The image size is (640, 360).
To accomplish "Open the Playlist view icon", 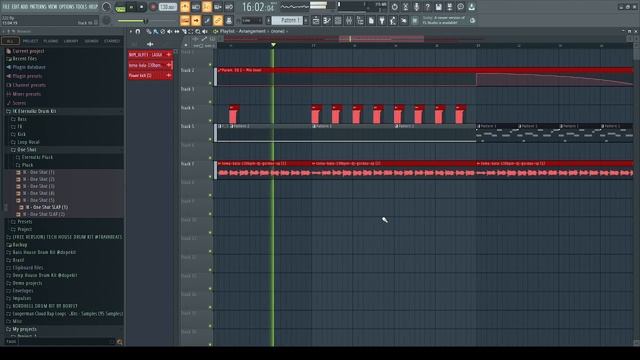I will pyautogui.click(x=316, y=20).
